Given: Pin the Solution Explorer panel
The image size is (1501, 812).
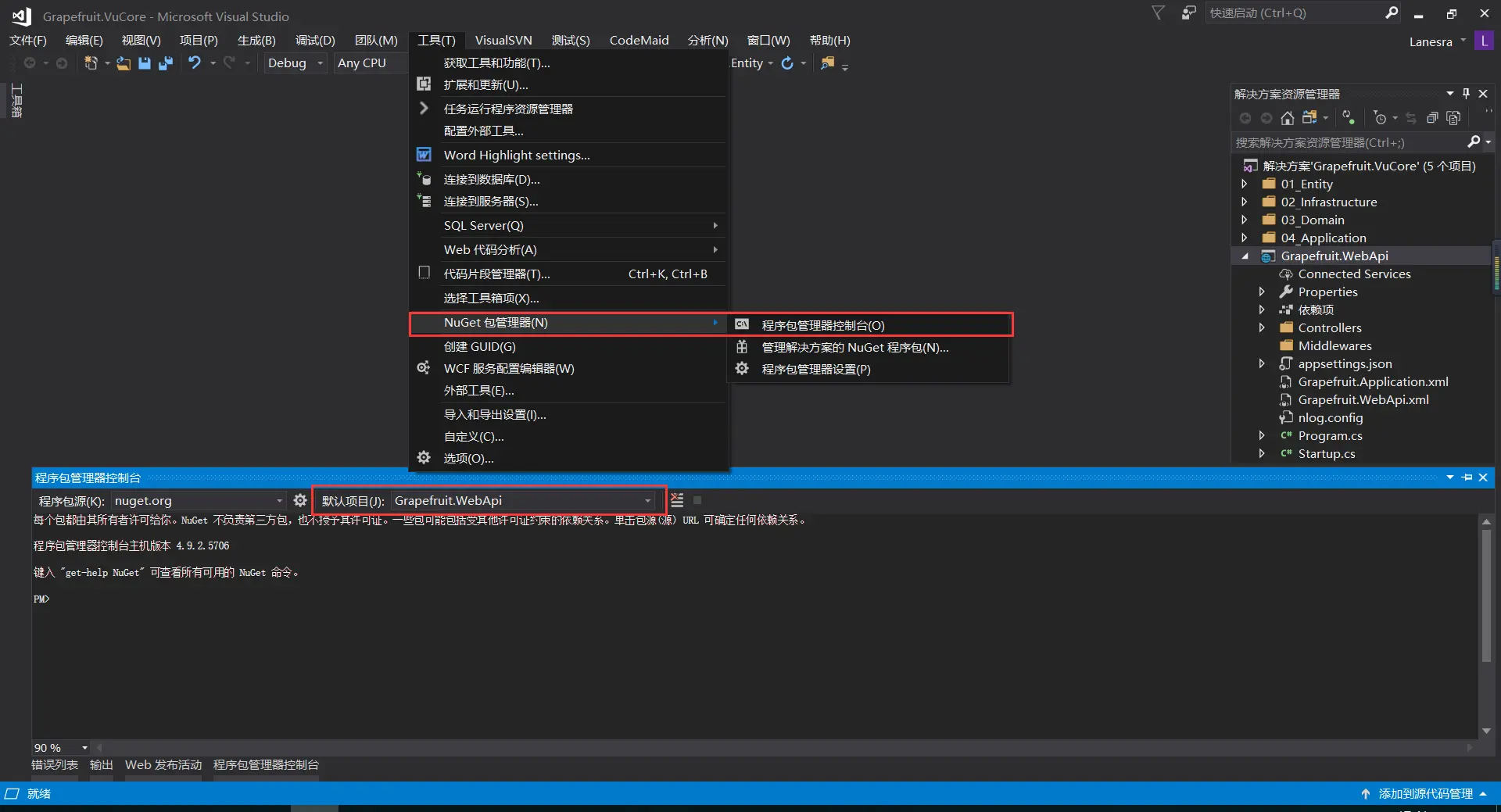Looking at the screenshot, I should [1467, 94].
